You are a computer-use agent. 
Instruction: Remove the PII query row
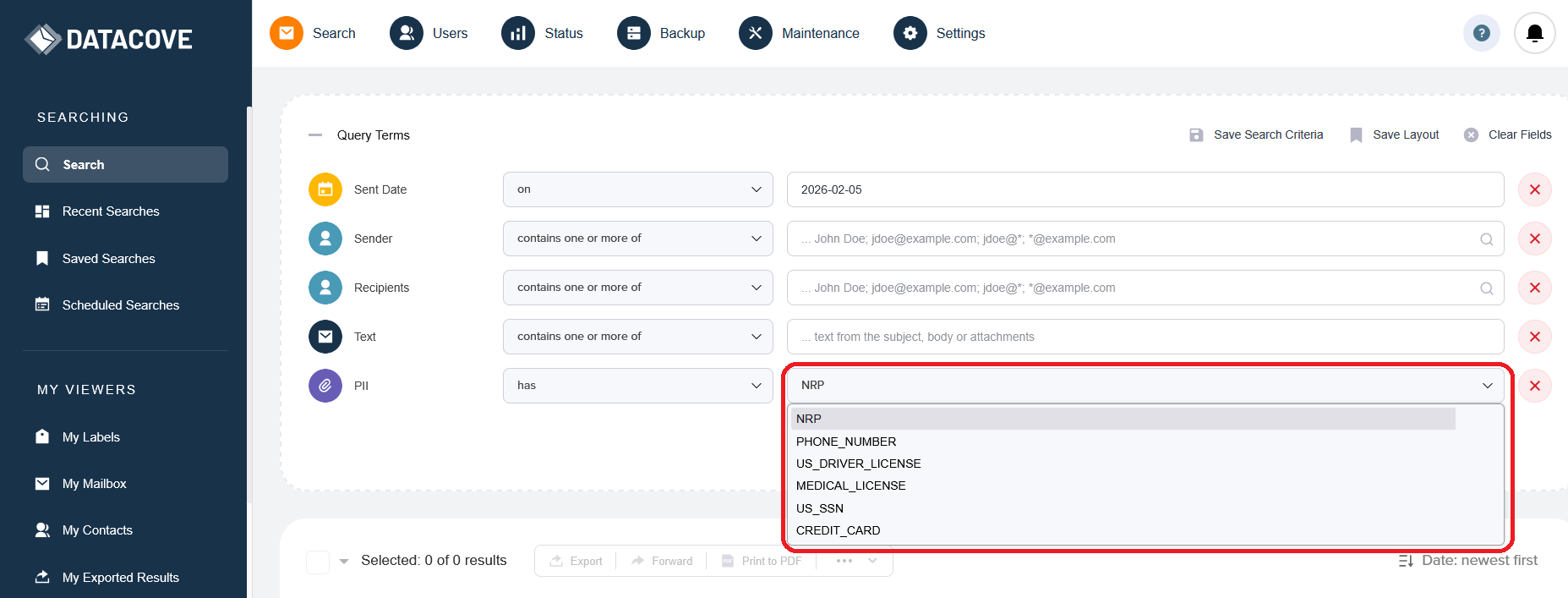[1535, 386]
